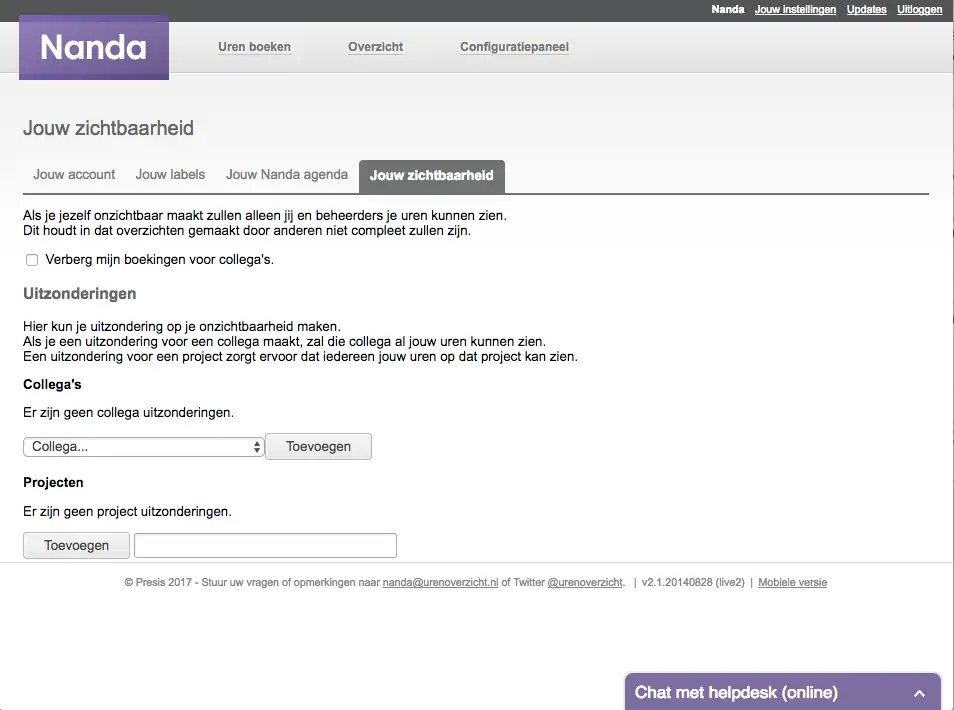Click Uitloggen to log out

[x=919, y=9]
